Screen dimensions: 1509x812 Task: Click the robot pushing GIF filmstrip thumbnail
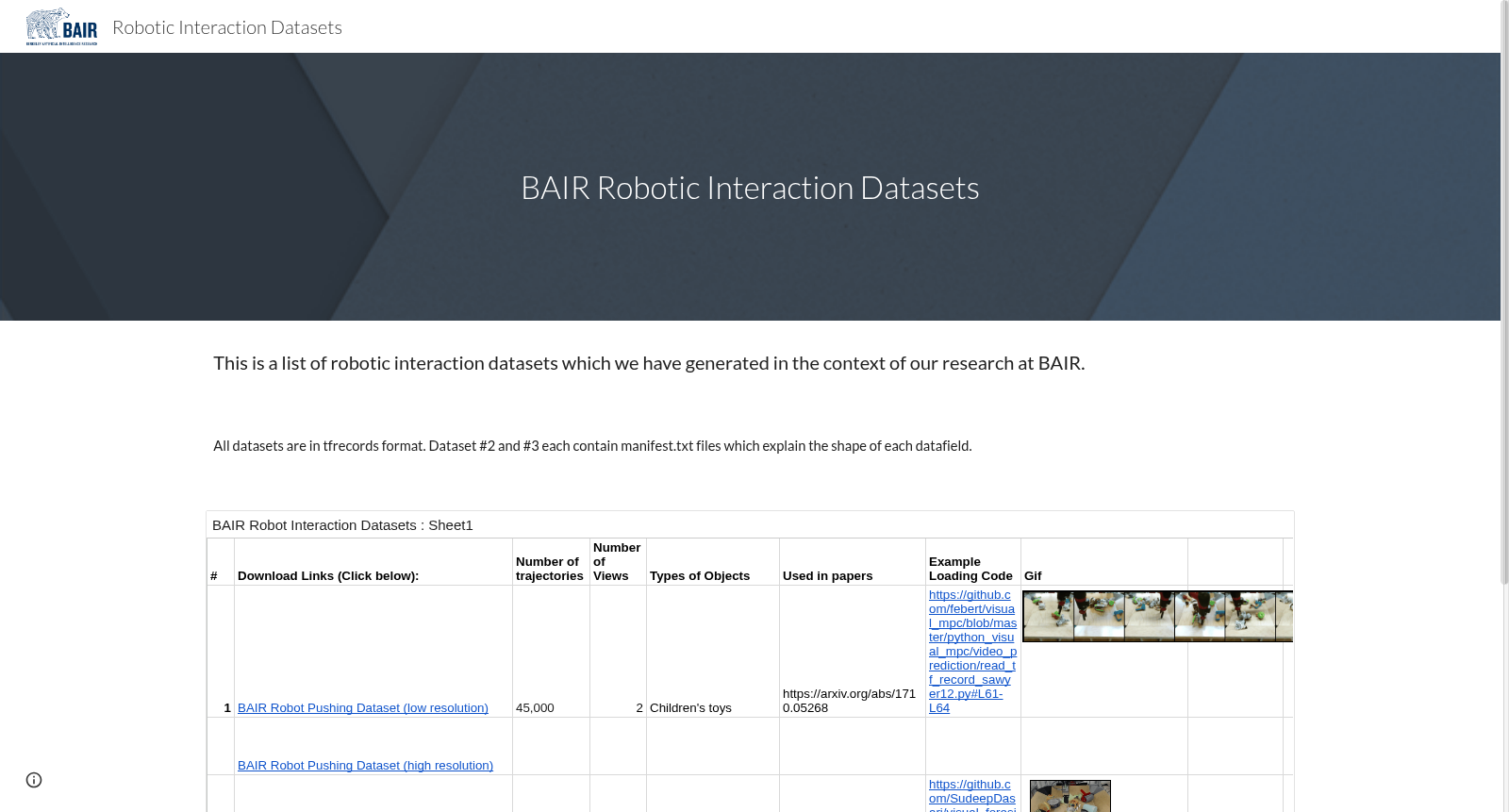[x=1157, y=616]
